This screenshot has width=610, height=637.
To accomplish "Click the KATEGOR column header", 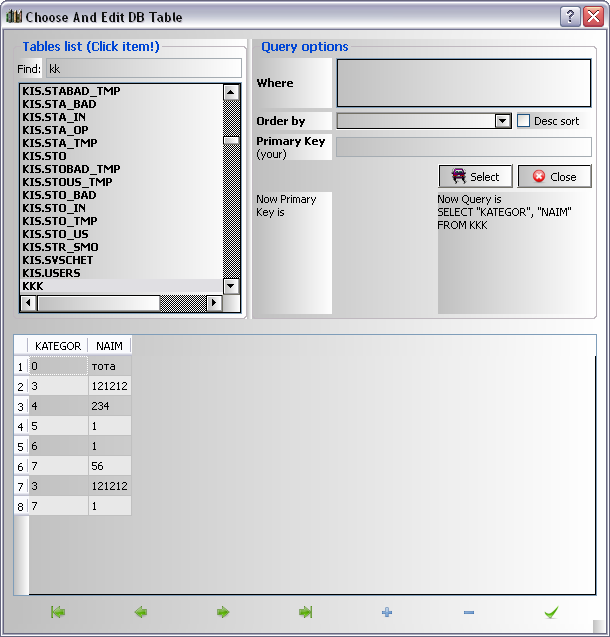I will [x=58, y=346].
